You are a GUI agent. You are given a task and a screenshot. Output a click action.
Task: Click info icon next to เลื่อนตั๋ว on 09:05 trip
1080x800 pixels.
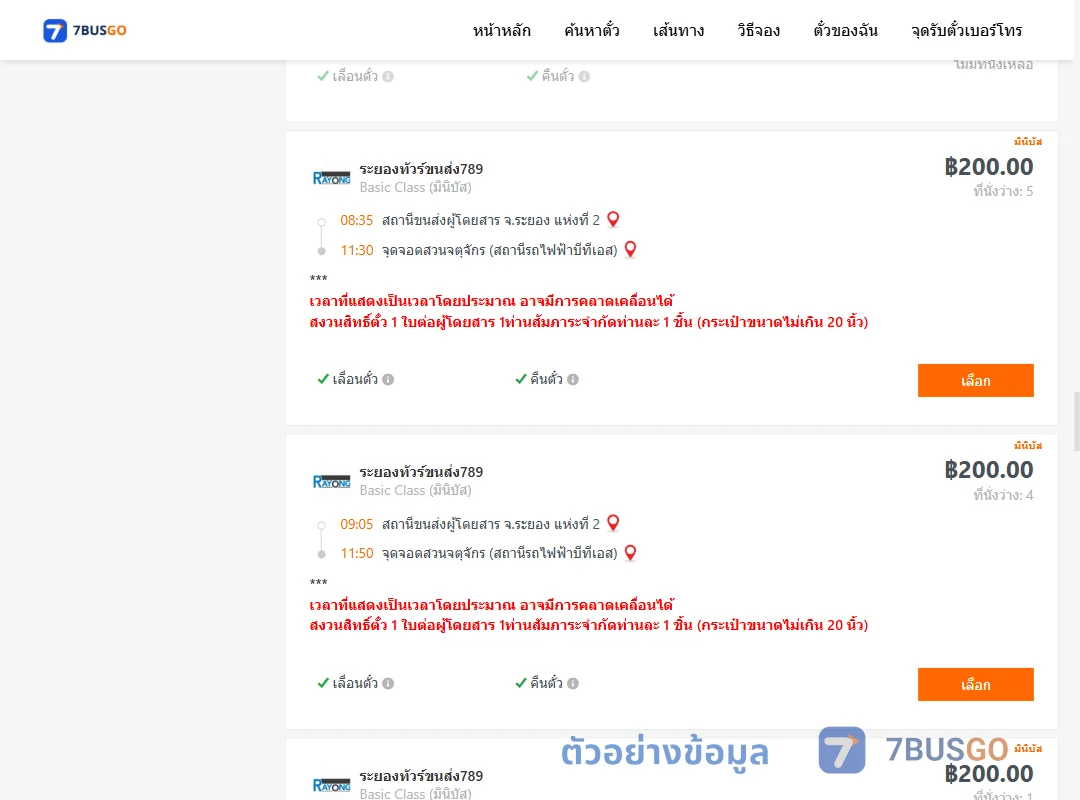(388, 684)
